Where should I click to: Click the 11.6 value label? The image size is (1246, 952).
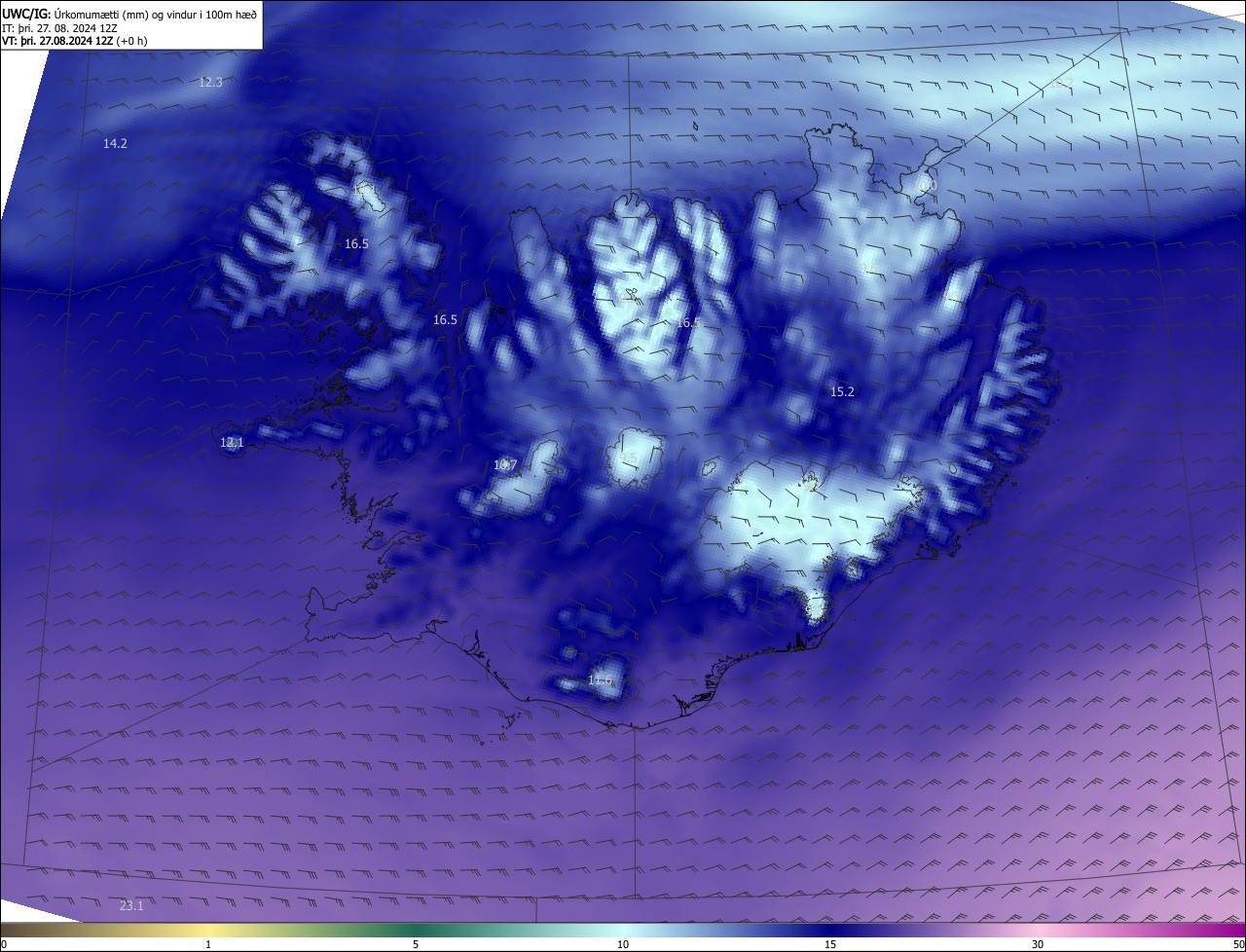click(x=600, y=680)
